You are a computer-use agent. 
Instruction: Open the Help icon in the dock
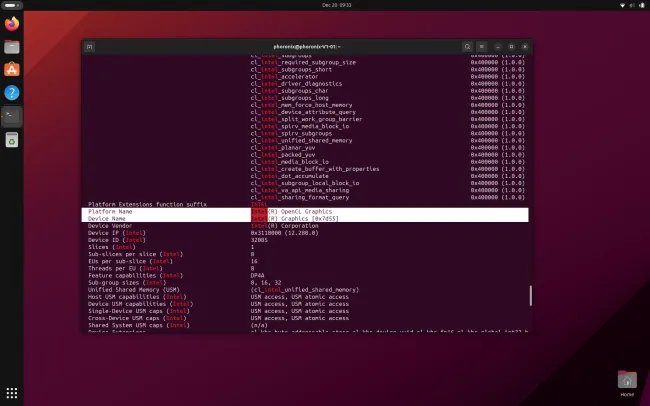pos(12,92)
